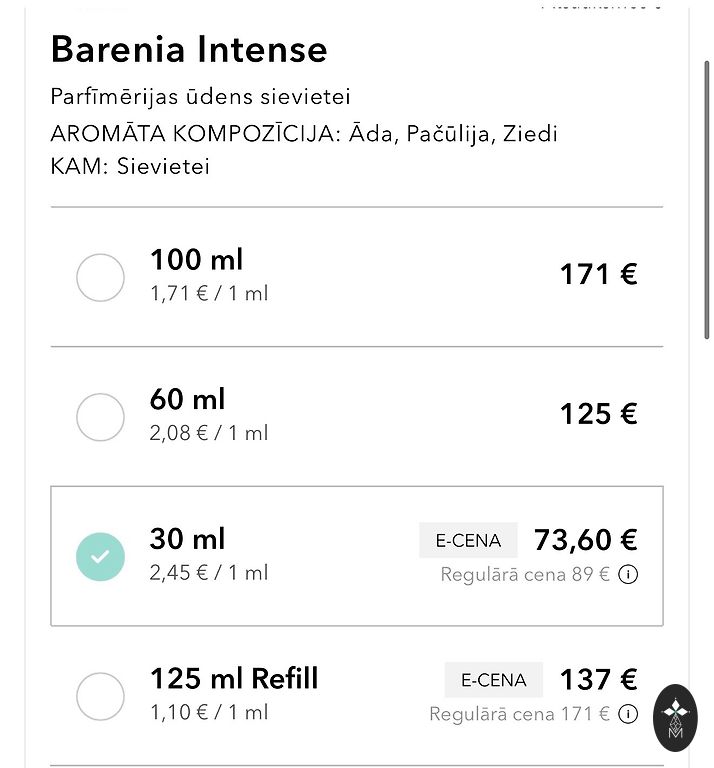
Task: Click the 125 ml Refill label text
Action: (234, 679)
